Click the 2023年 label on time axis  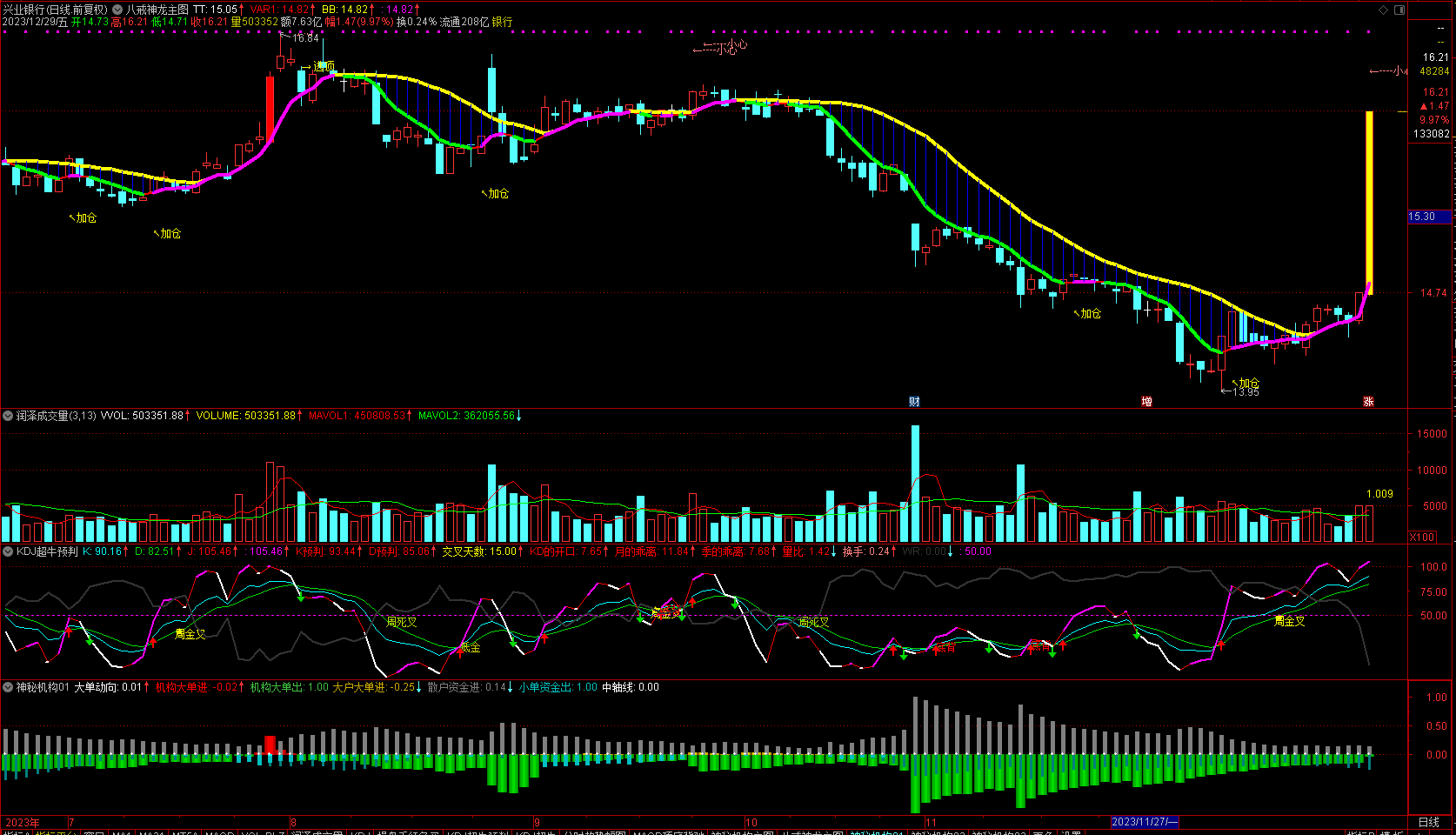click(x=23, y=822)
